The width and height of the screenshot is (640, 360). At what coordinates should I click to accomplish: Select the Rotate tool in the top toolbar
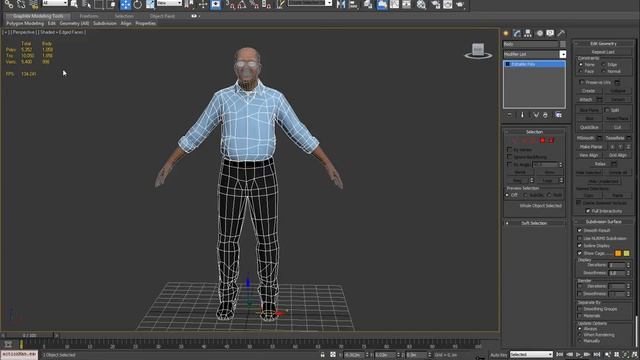[x=138, y=4]
